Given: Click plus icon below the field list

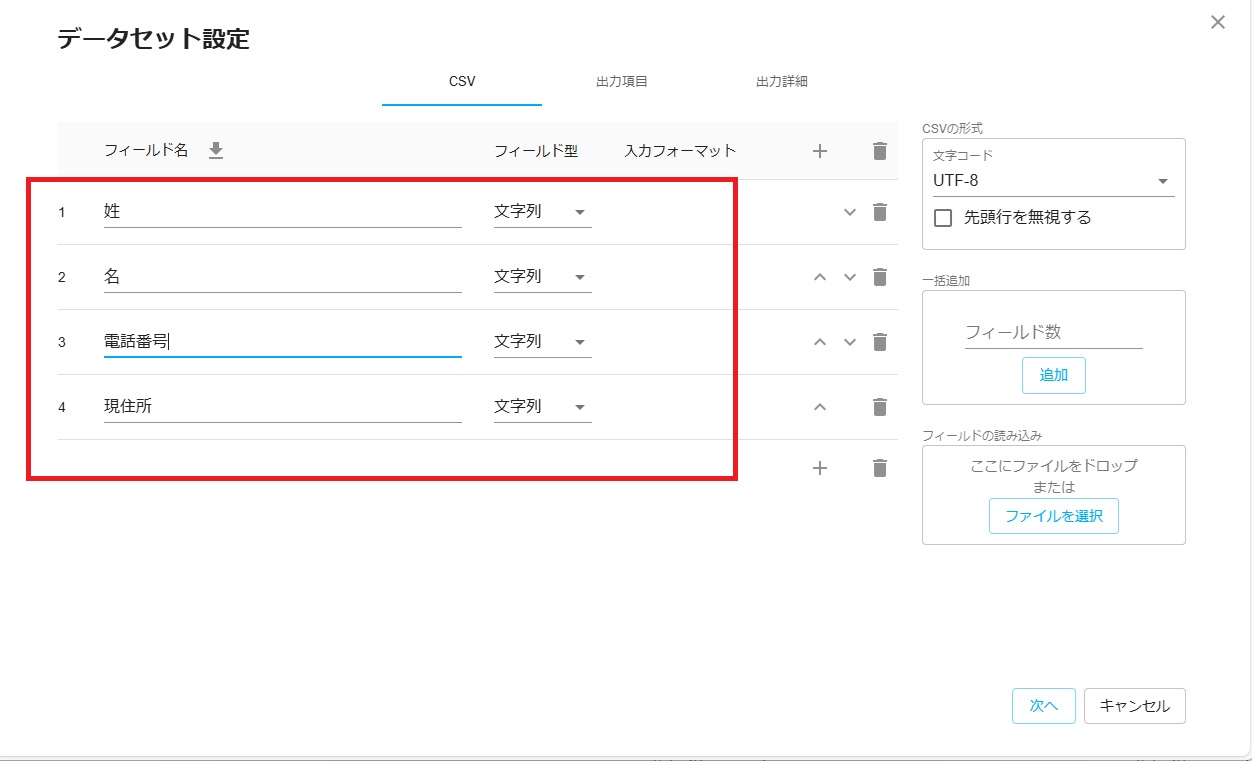Looking at the screenshot, I should (x=820, y=468).
